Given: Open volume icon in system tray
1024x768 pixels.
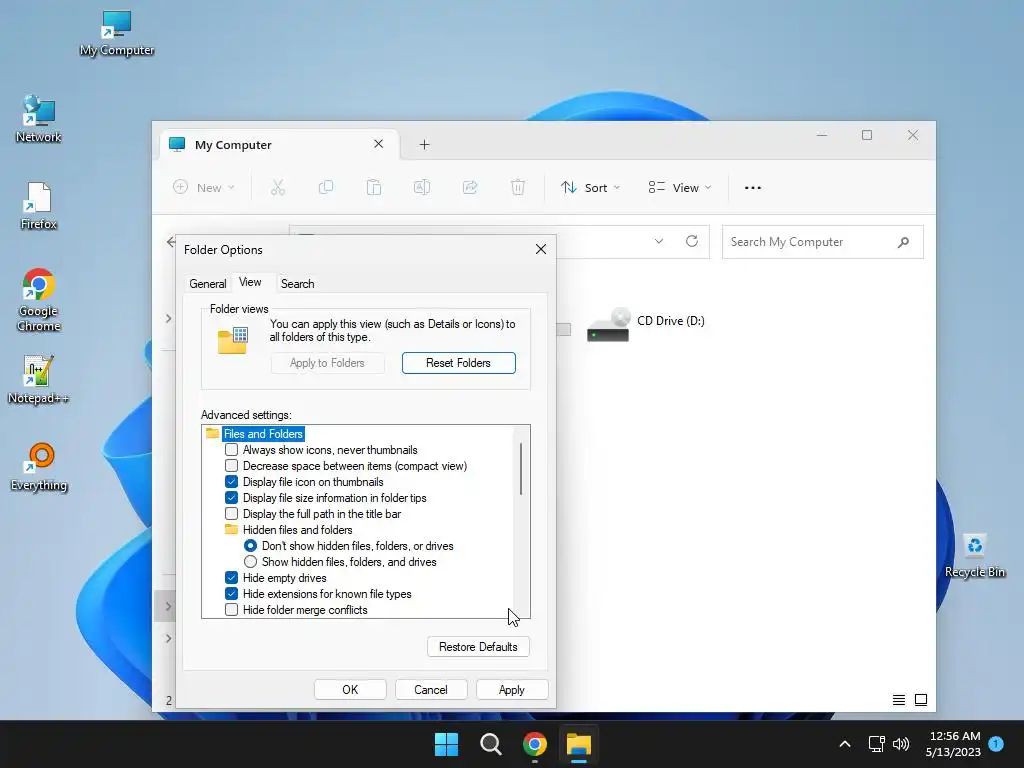Looking at the screenshot, I should (901, 744).
